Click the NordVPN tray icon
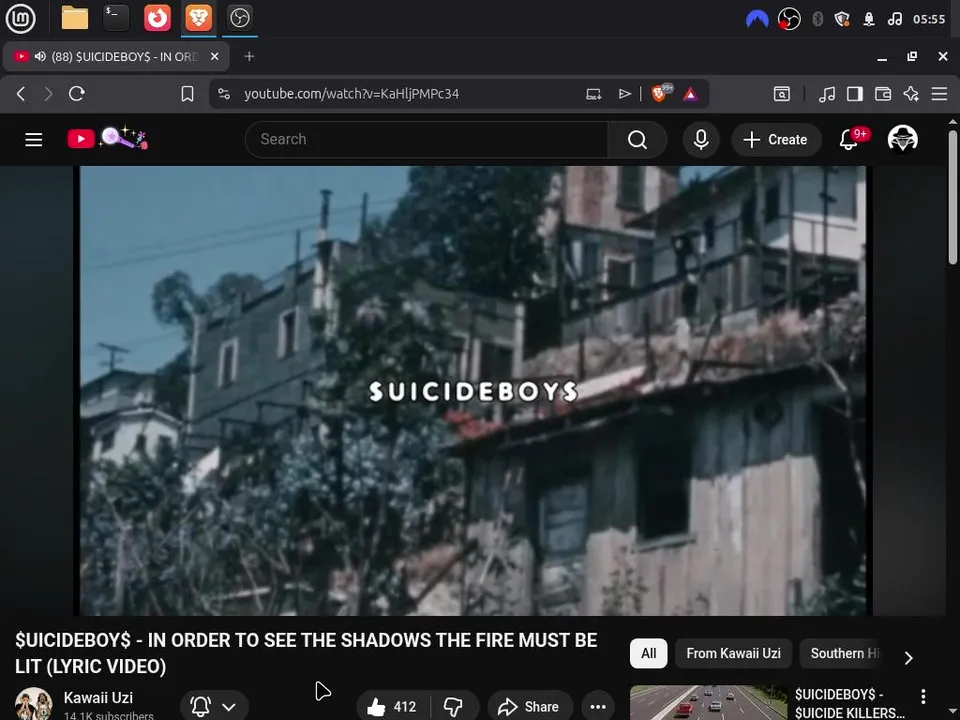The image size is (960, 720). tap(757, 19)
